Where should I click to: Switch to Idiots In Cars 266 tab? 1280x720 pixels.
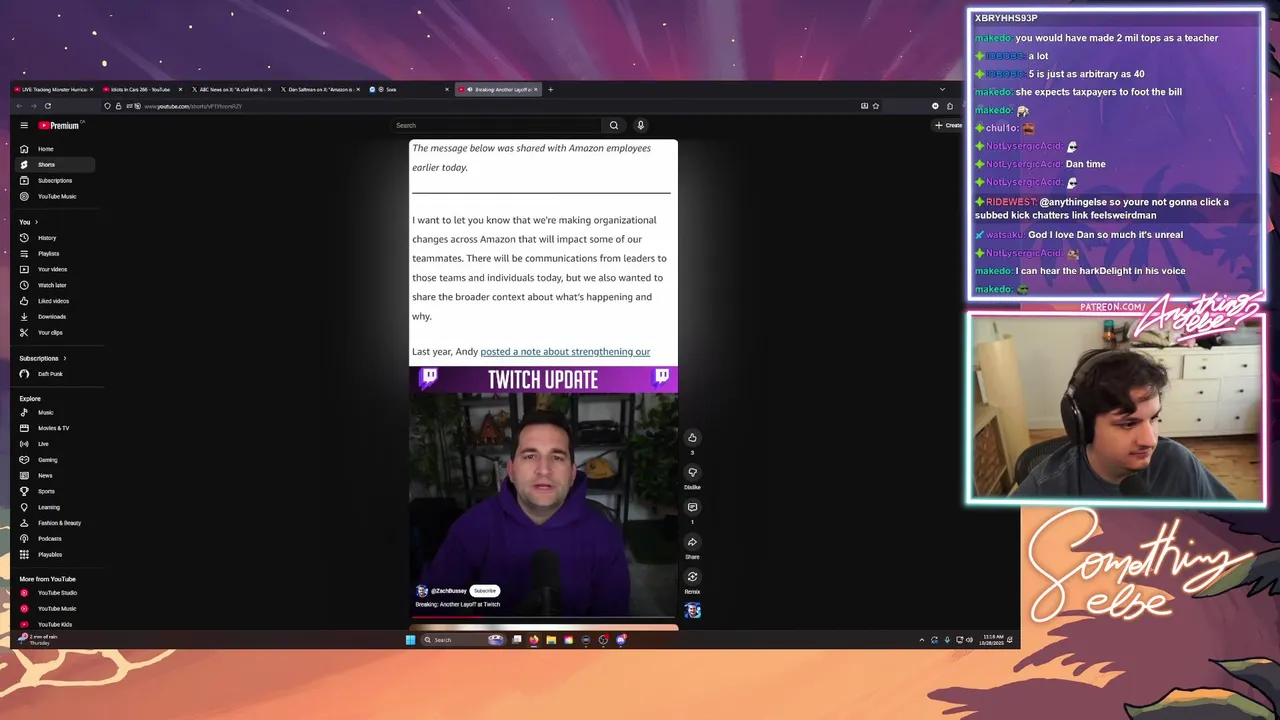[141, 89]
